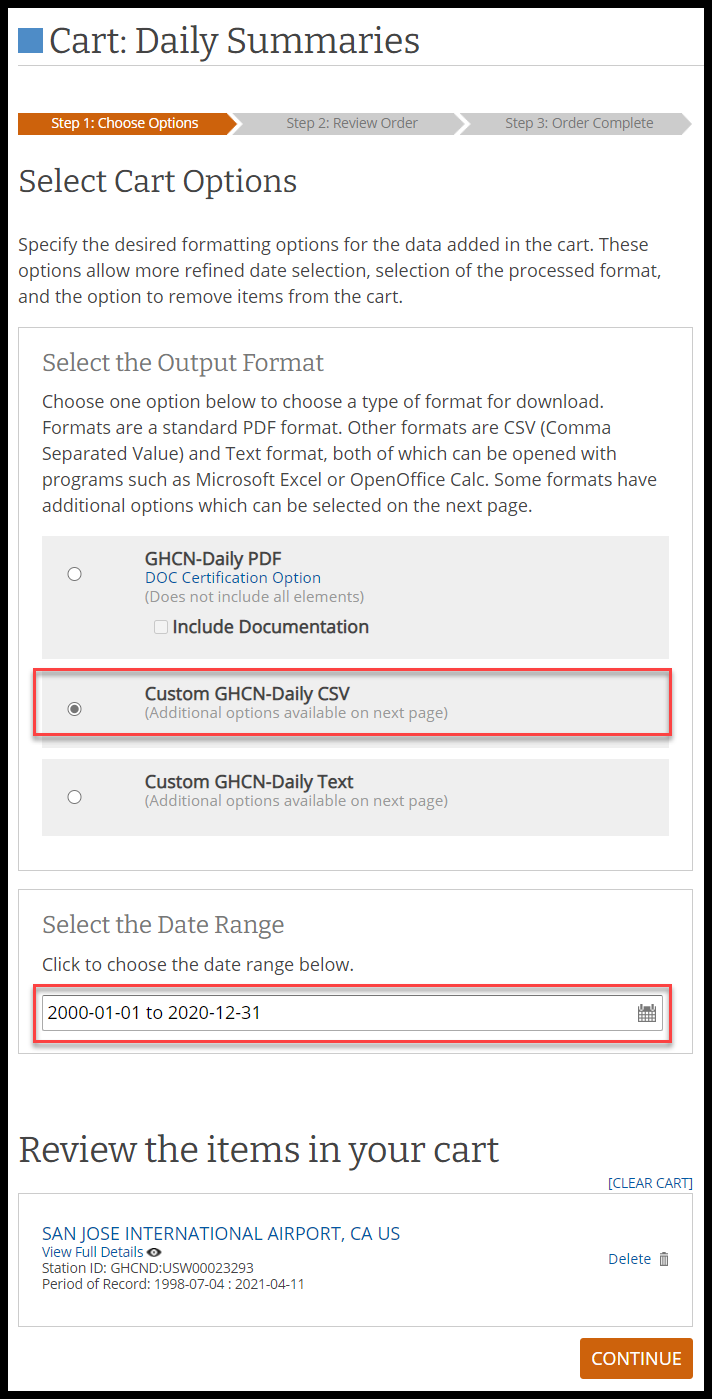The height and width of the screenshot is (1399, 712).
Task: Jump to Step 3: Order Complete
Action: 578,124
